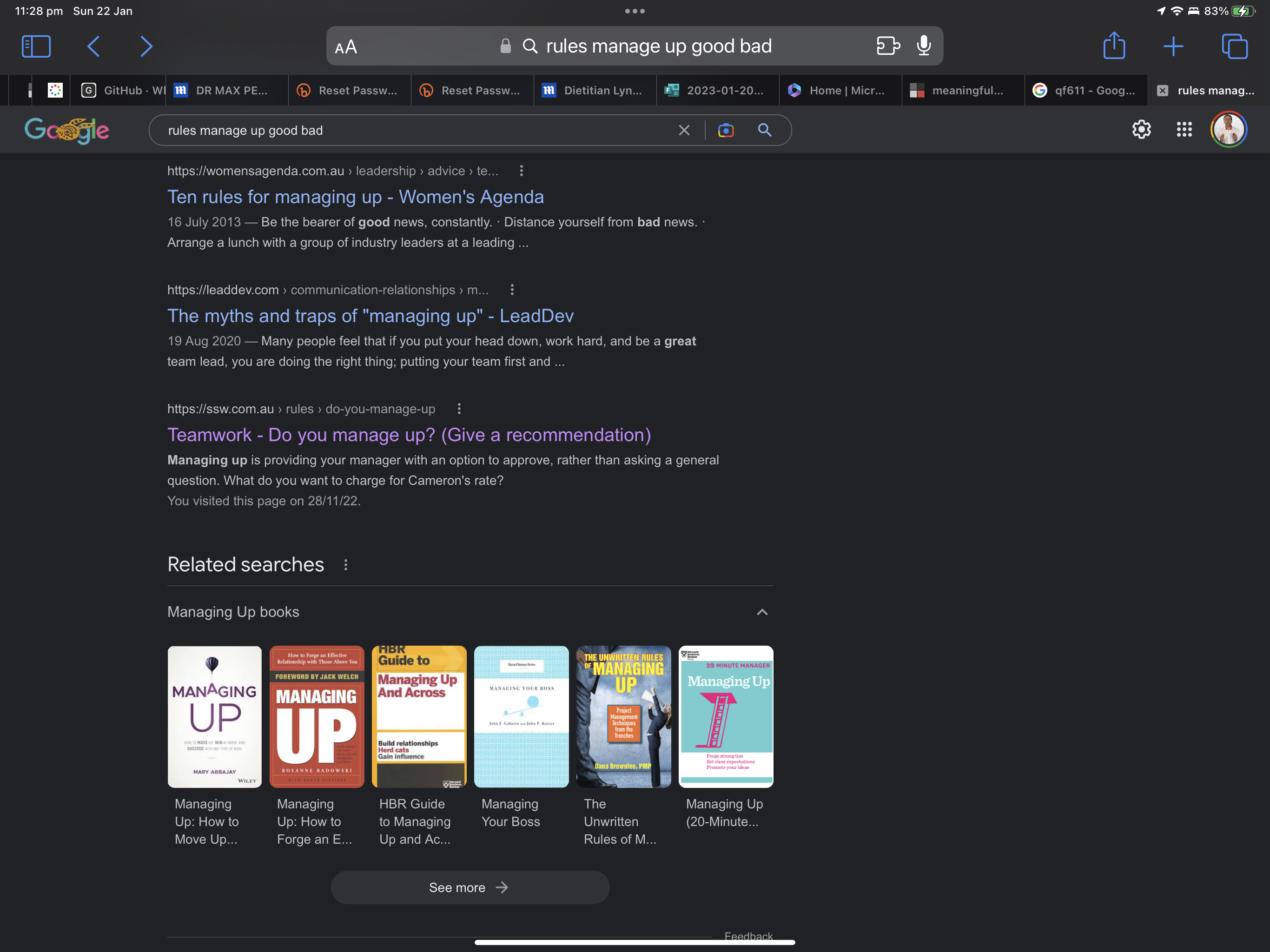Open the pinned colorful-dots tab

pyautogui.click(x=55, y=91)
